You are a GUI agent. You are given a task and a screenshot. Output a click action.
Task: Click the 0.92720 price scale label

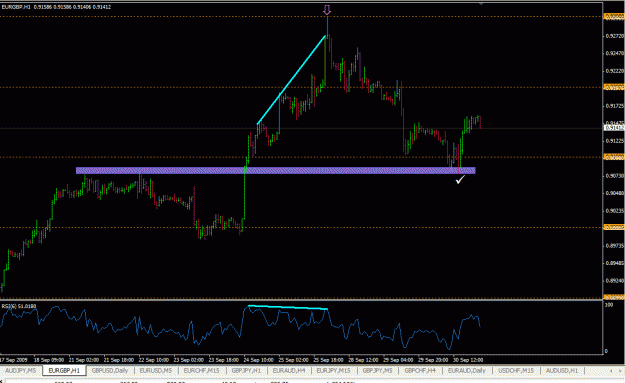click(614, 36)
